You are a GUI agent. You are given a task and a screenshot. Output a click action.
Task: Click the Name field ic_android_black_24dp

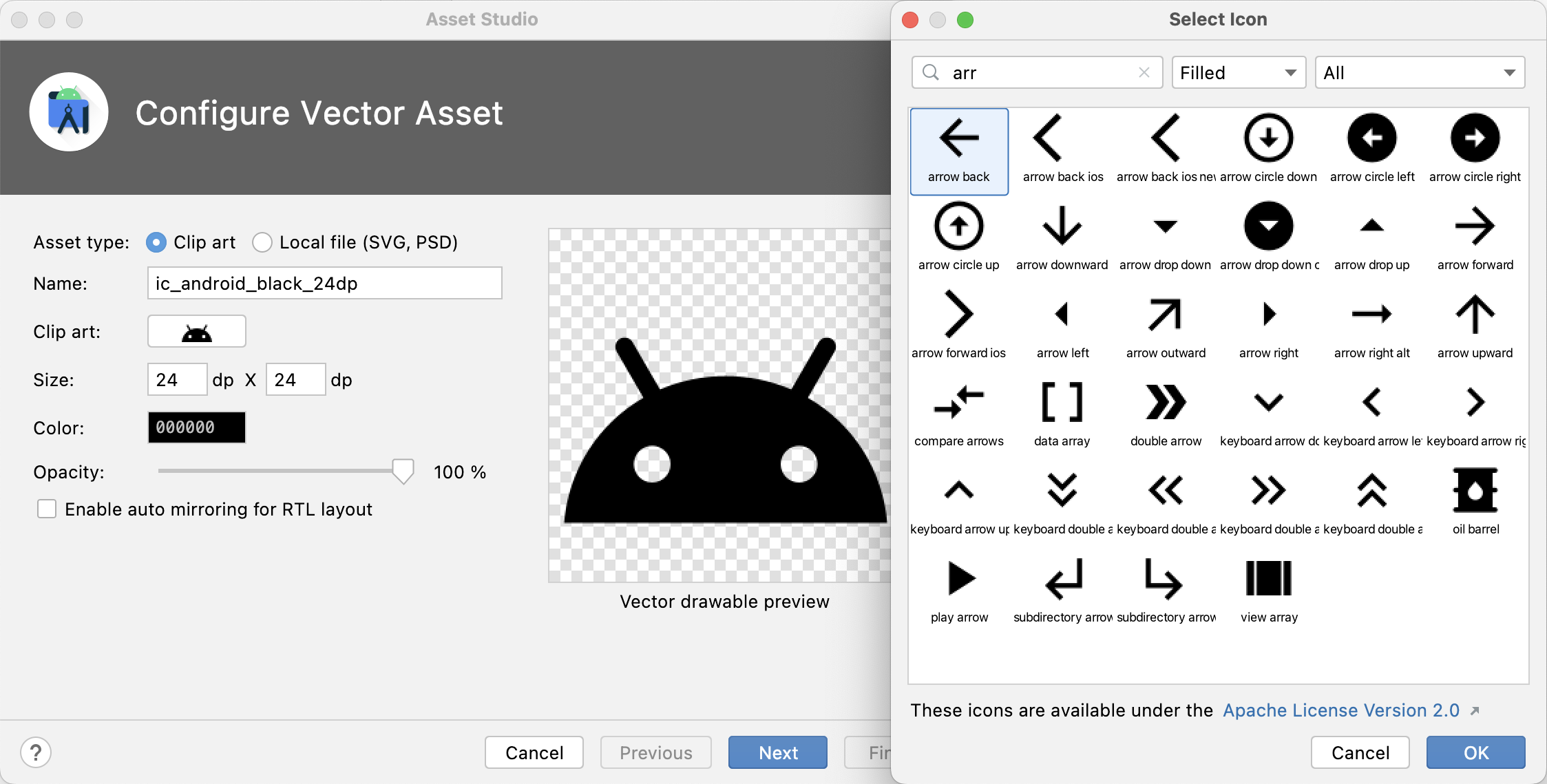click(325, 283)
